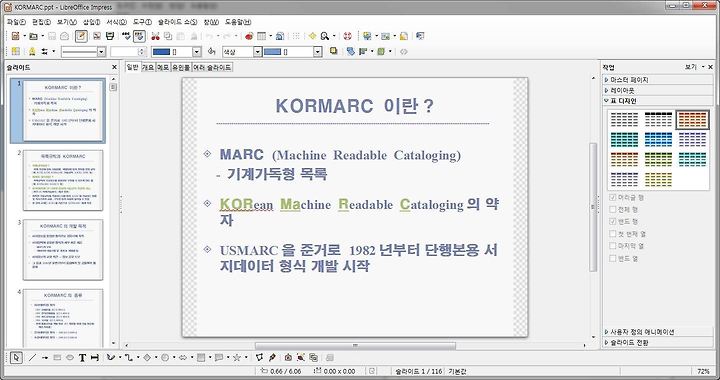Collapse the 표 디자인 section
Image resolution: width=720 pixels, height=380 pixels.
coord(658,101)
